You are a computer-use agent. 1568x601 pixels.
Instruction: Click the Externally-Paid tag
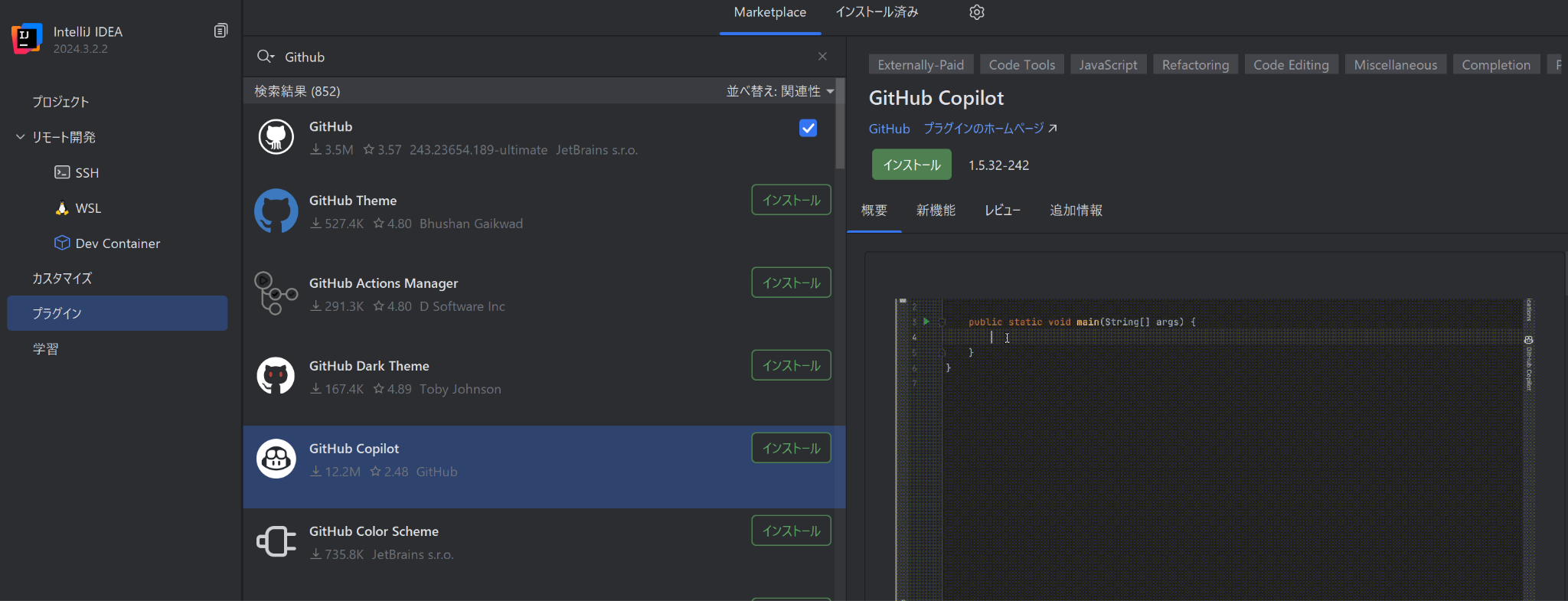pyautogui.click(x=920, y=65)
